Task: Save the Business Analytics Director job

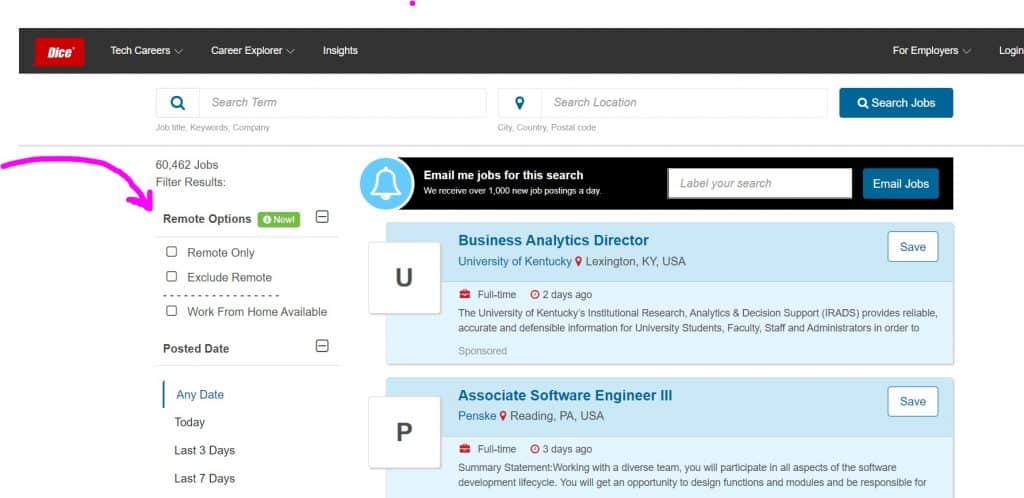Action: [912, 247]
